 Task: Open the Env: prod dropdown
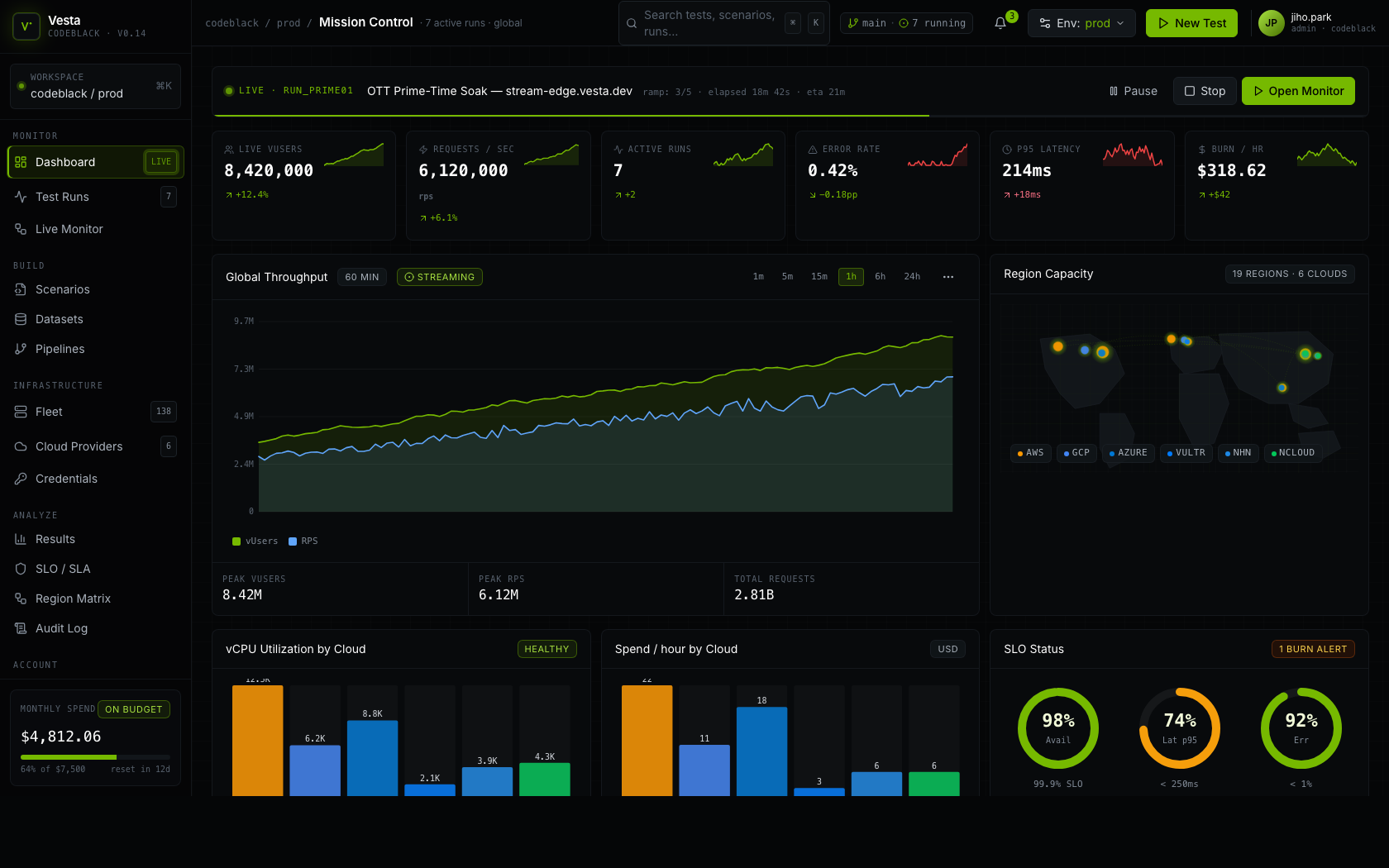tap(1081, 23)
